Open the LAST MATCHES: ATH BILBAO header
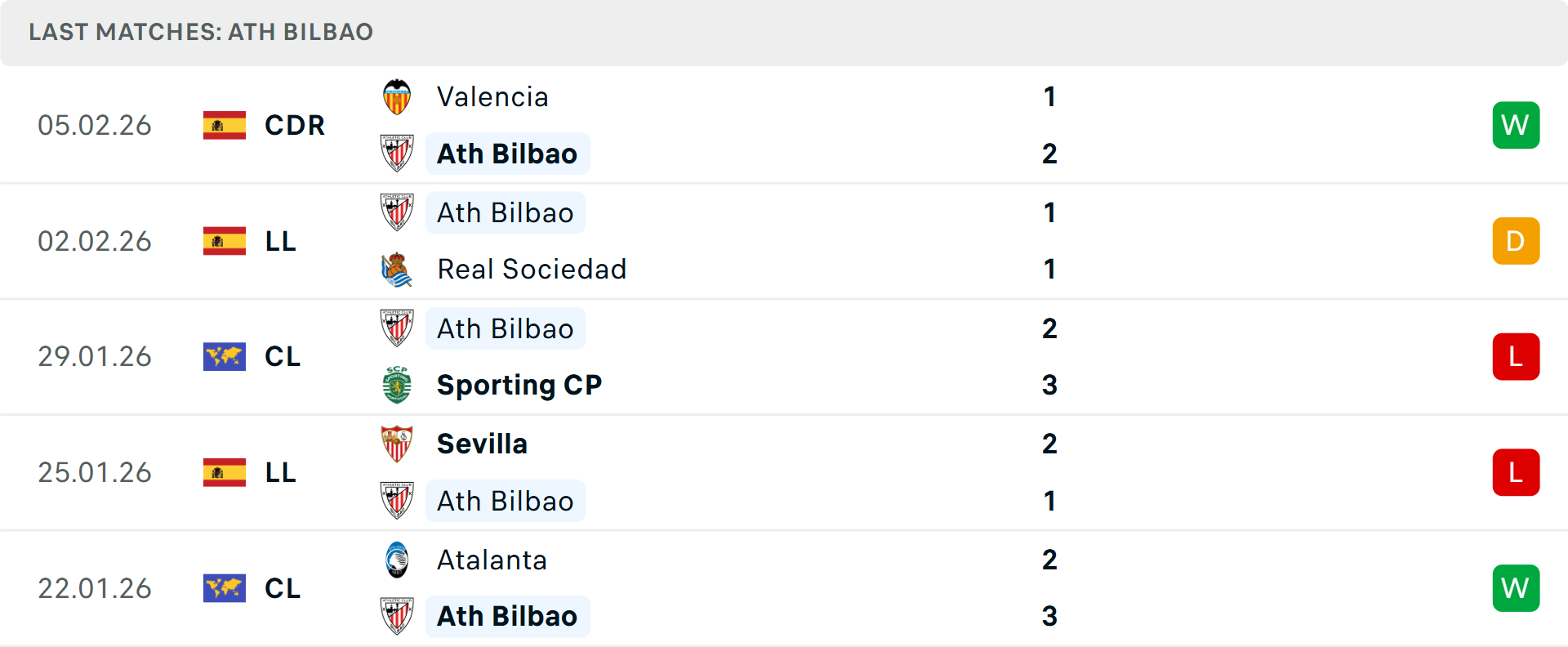Viewport: 1568px width, 647px height. (200, 33)
